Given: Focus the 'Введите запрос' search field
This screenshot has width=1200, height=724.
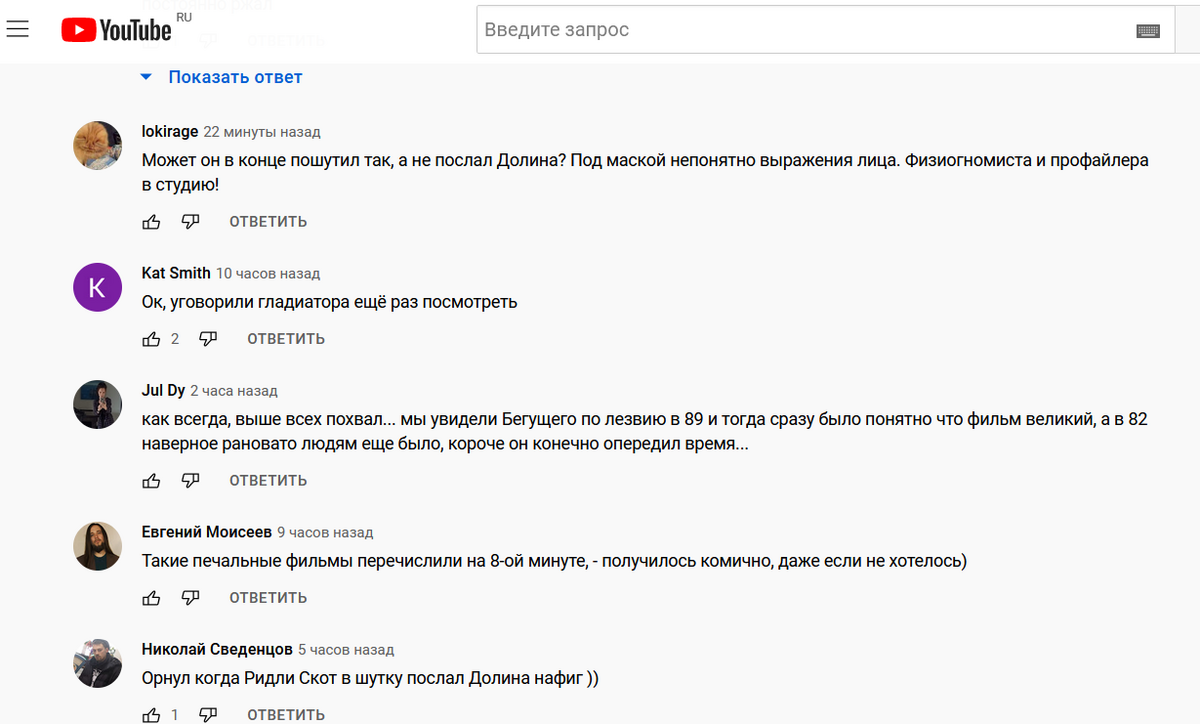Looking at the screenshot, I should 800,30.
